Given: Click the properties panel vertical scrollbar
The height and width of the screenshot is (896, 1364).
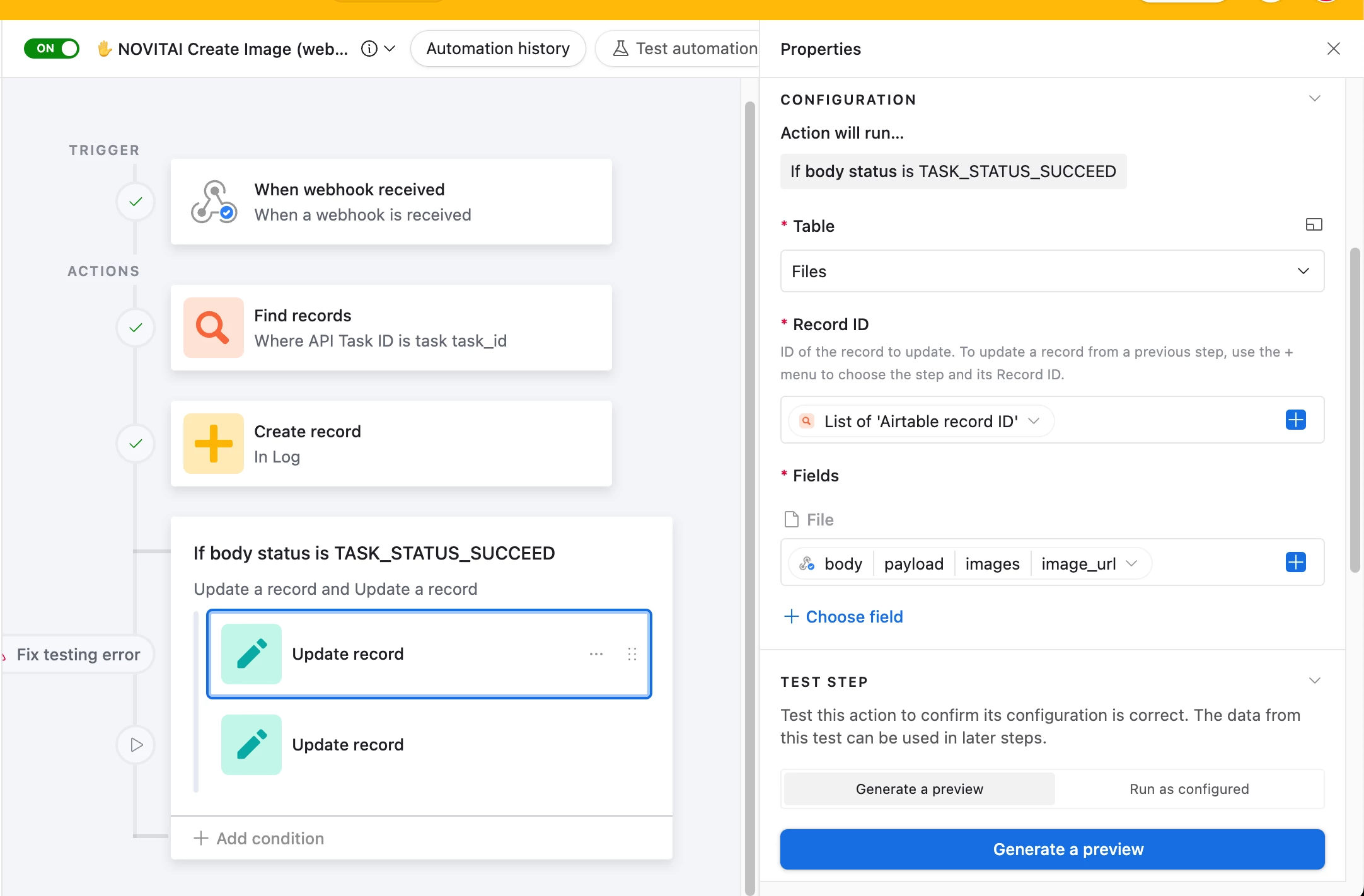Looking at the screenshot, I should tap(1355, 410).
